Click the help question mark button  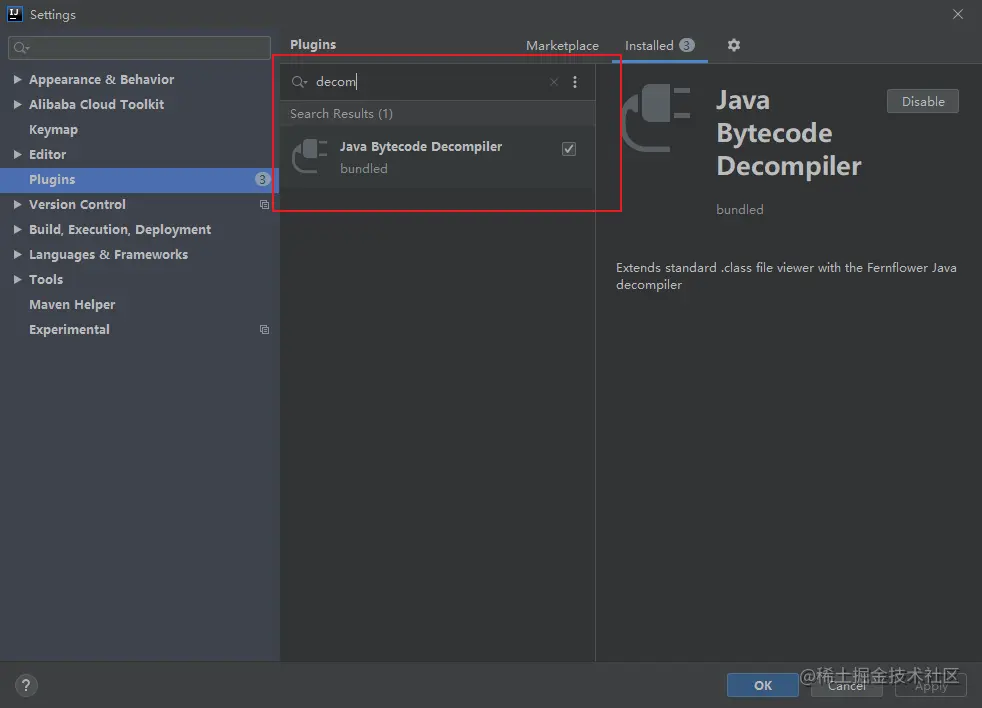26,685
